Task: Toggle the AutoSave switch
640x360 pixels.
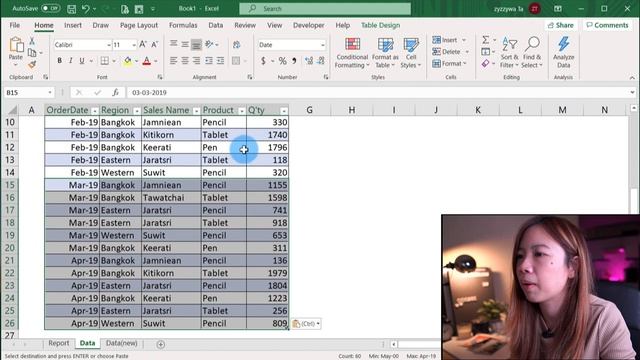Action: click(51, 8)
